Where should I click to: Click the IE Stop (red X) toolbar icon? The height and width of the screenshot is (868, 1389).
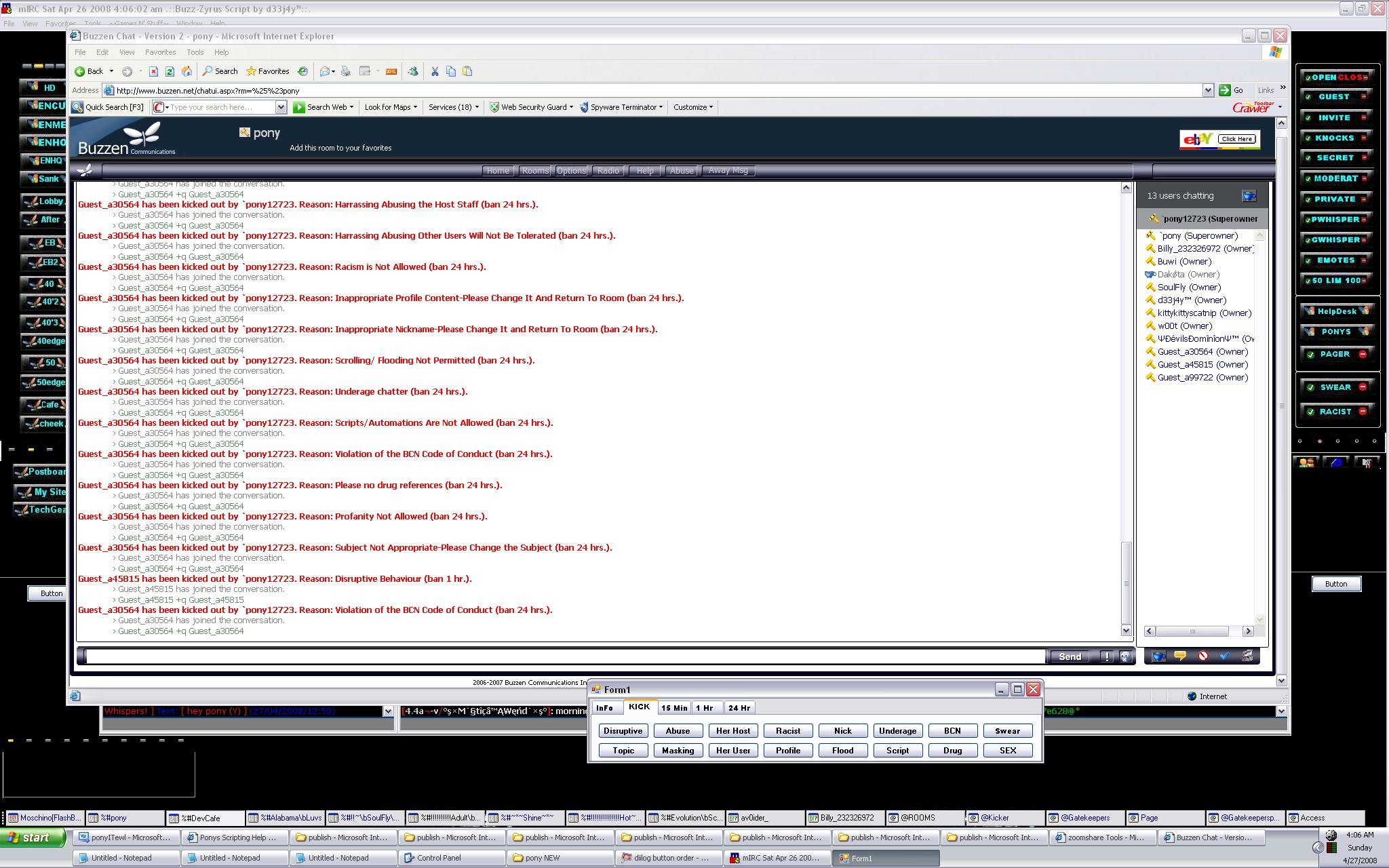[x=153, y=71]
